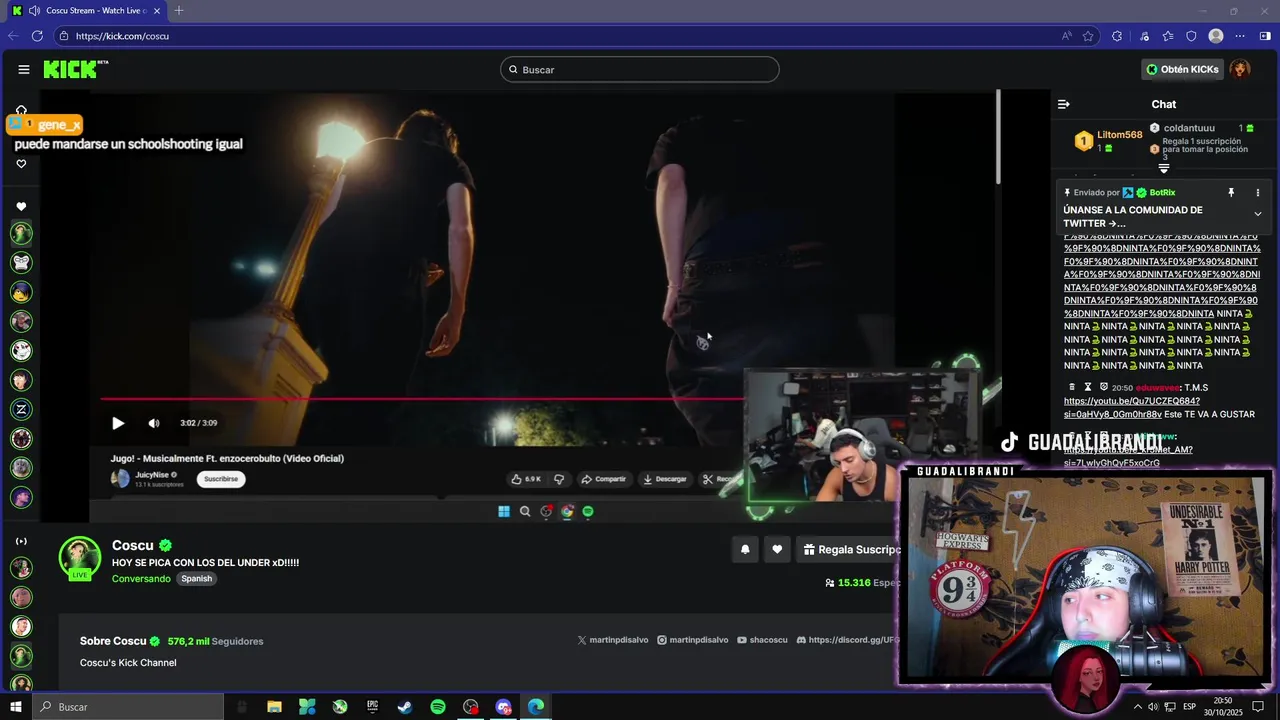Mute the streamed video volume
Viewport: 1280px width, 720px height.
click(x=154, y=423)
